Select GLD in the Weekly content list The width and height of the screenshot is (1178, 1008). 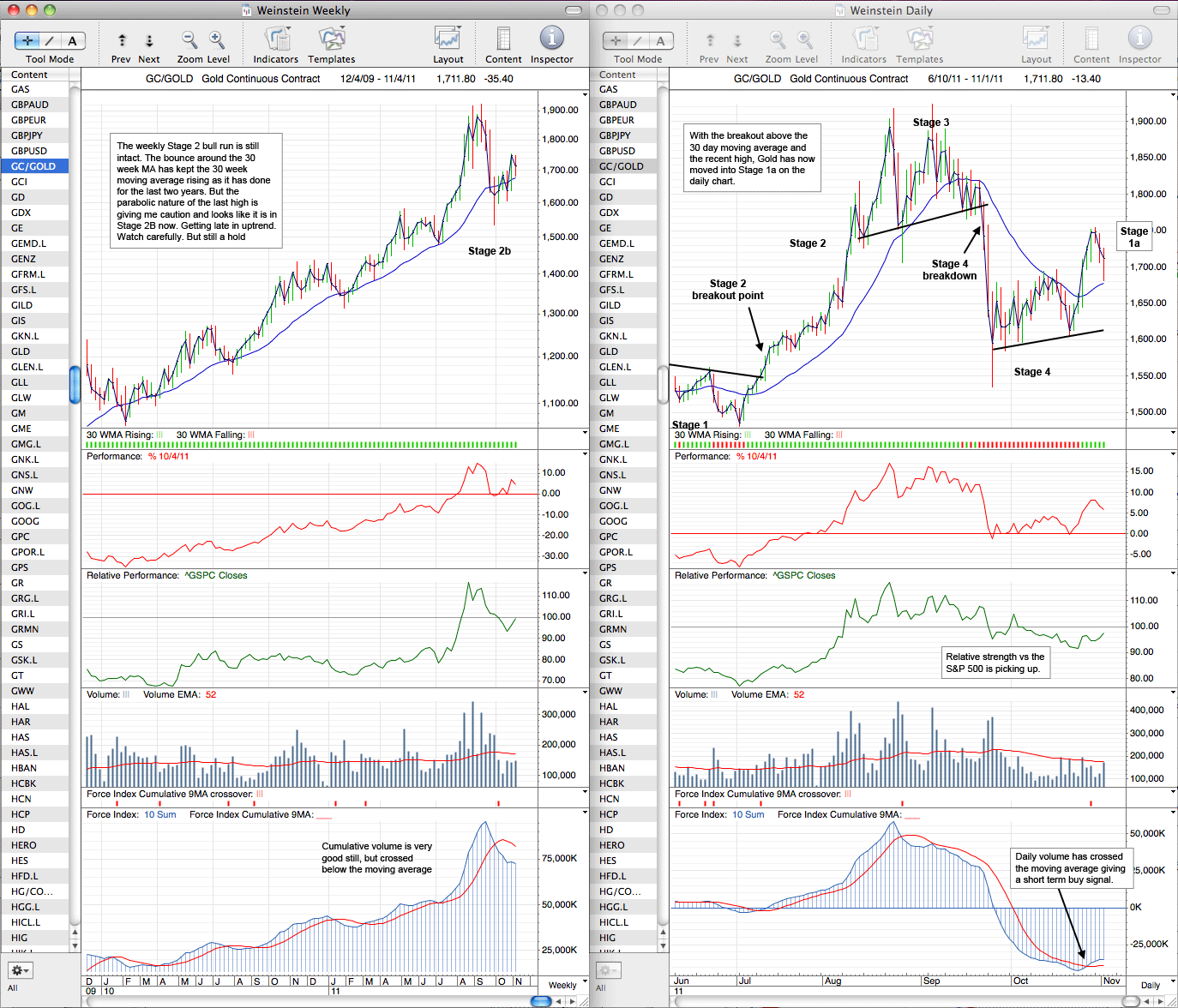(34, 351)
